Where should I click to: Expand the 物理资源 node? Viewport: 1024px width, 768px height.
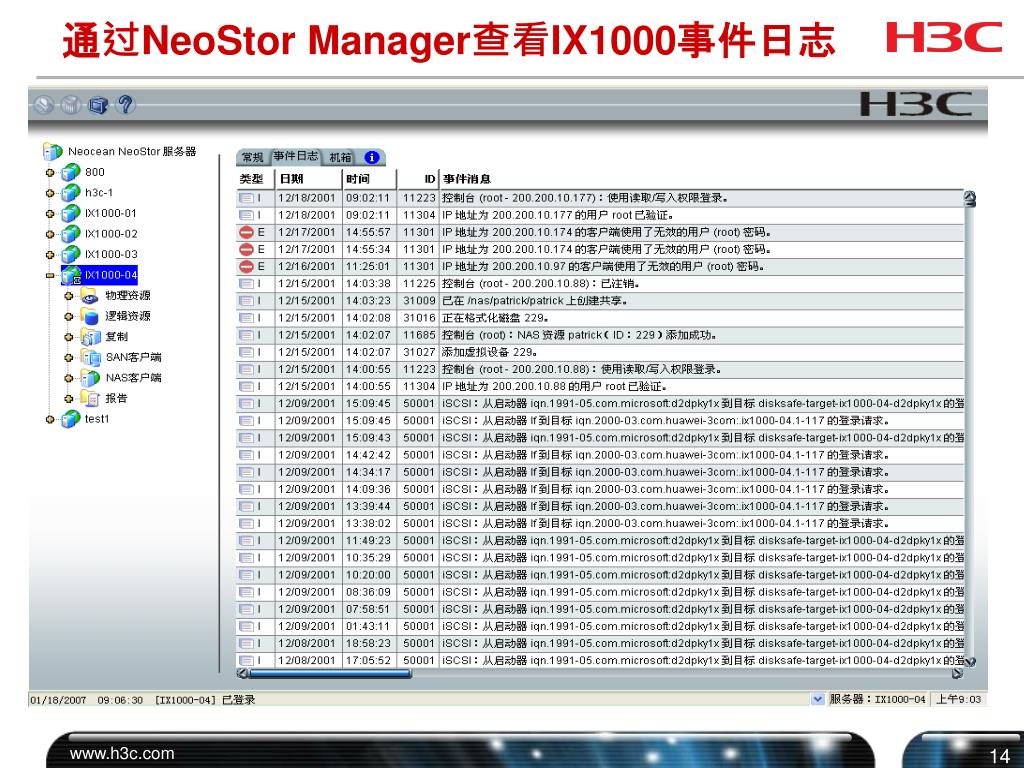[x=69, y=296]
